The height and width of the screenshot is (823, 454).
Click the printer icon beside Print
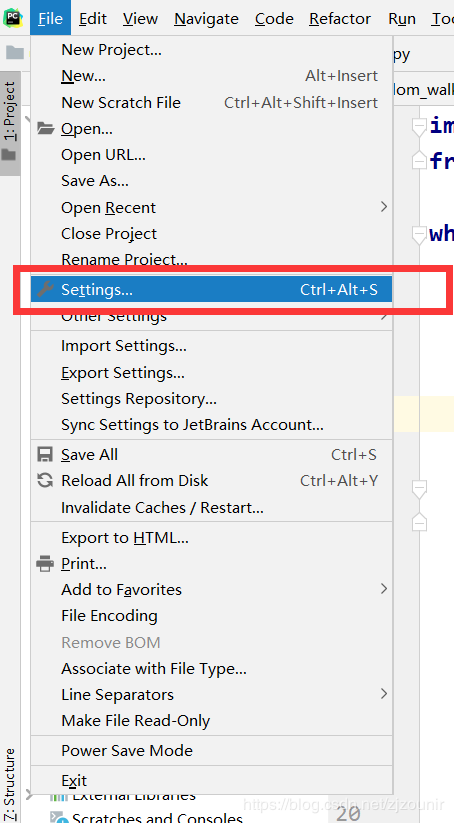45,563
